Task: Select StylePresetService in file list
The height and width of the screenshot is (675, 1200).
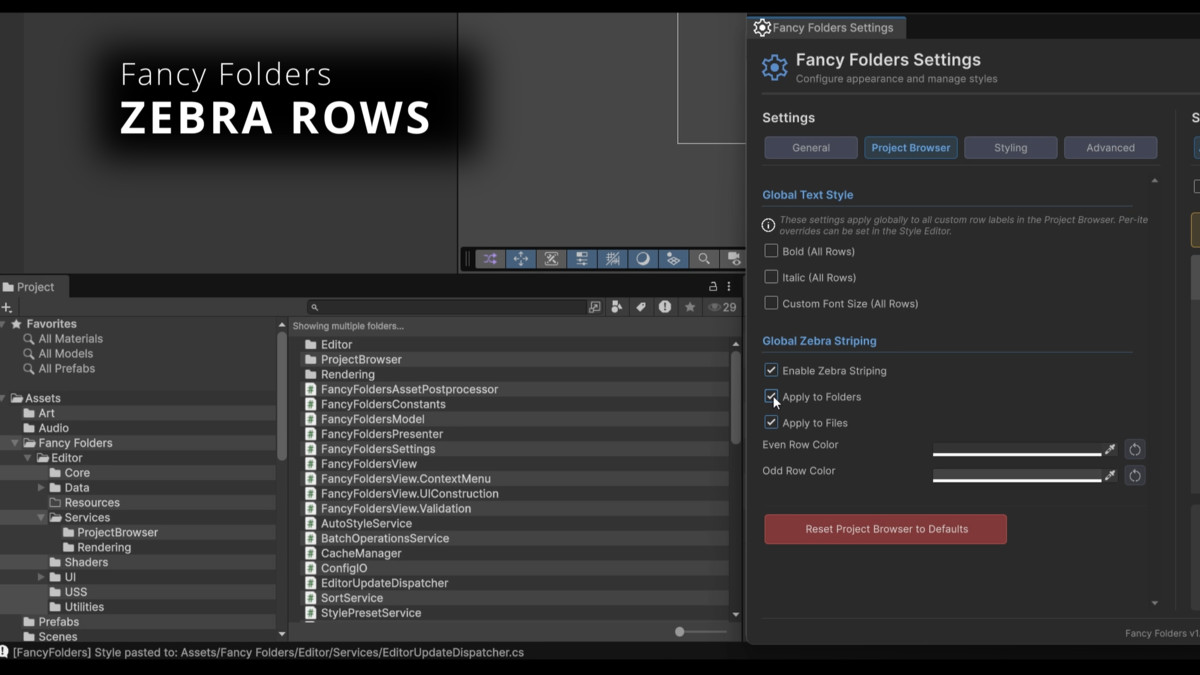Action: click(x=371, y=613)
